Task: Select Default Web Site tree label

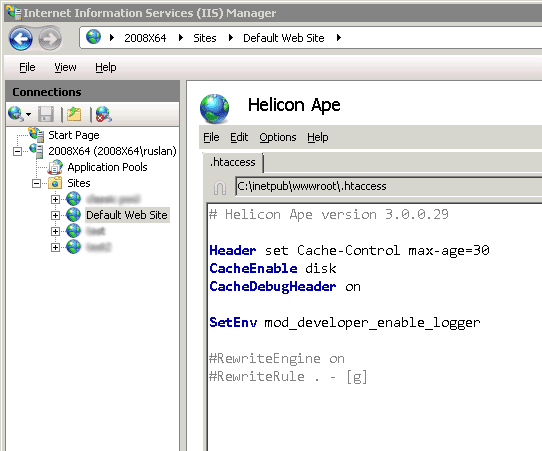Action: coord(127,215)
